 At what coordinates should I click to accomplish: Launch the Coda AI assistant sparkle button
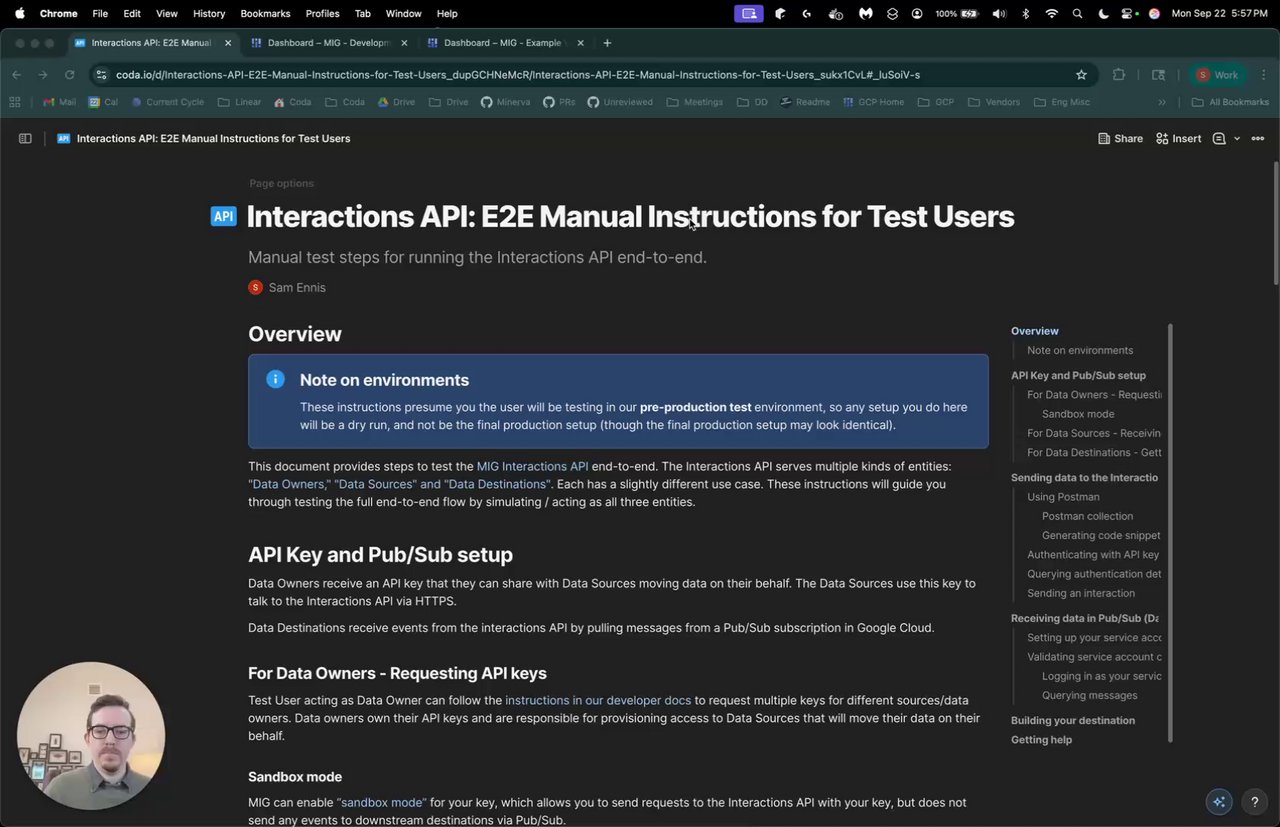click(x=1219, y=802)
